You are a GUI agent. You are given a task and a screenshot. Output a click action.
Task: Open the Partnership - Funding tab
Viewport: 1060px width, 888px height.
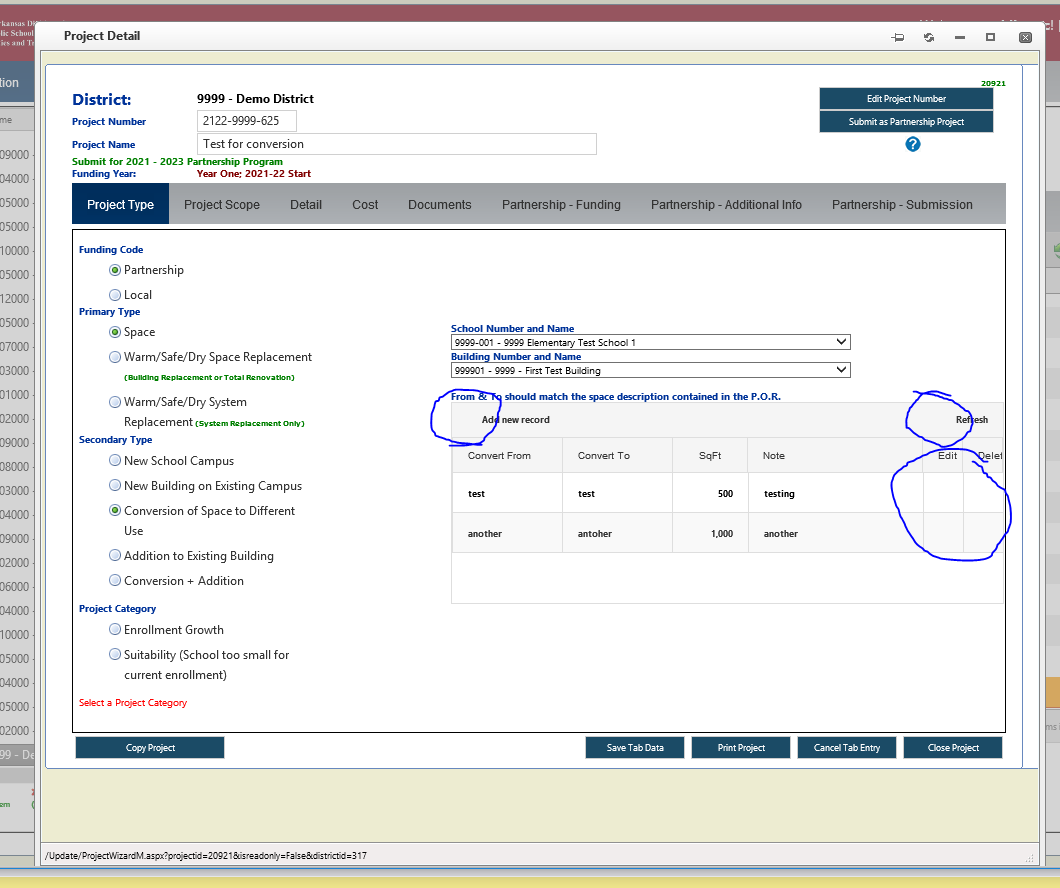point(561,204)
